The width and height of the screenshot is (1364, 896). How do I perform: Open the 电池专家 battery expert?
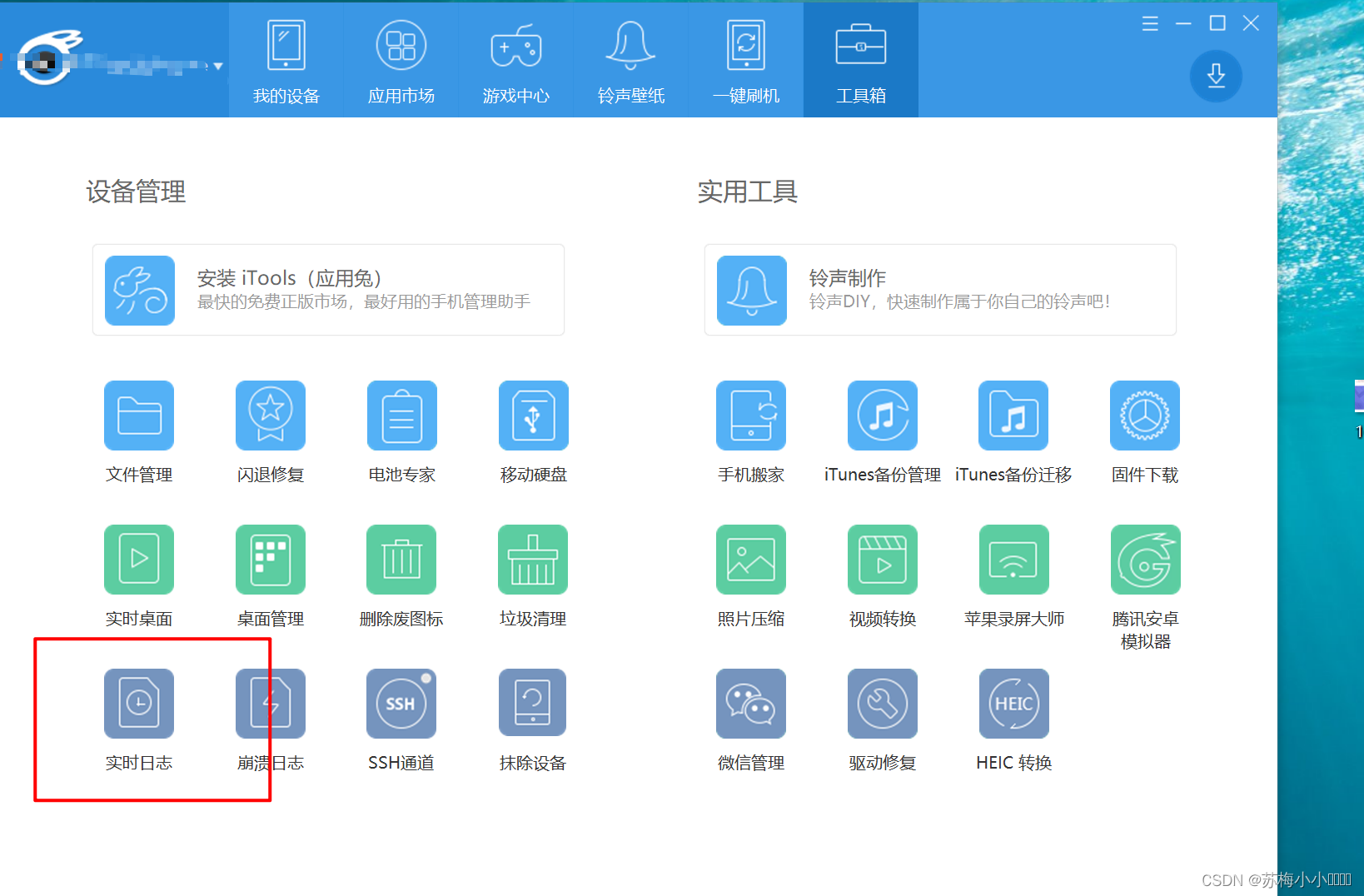(402, 416)
